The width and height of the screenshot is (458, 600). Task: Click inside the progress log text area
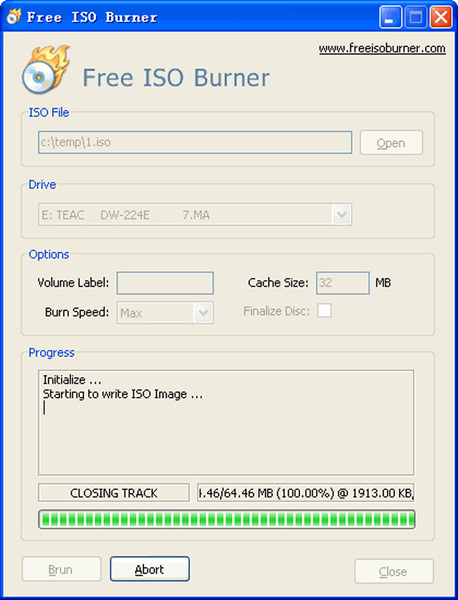click(x=226, y=422)
